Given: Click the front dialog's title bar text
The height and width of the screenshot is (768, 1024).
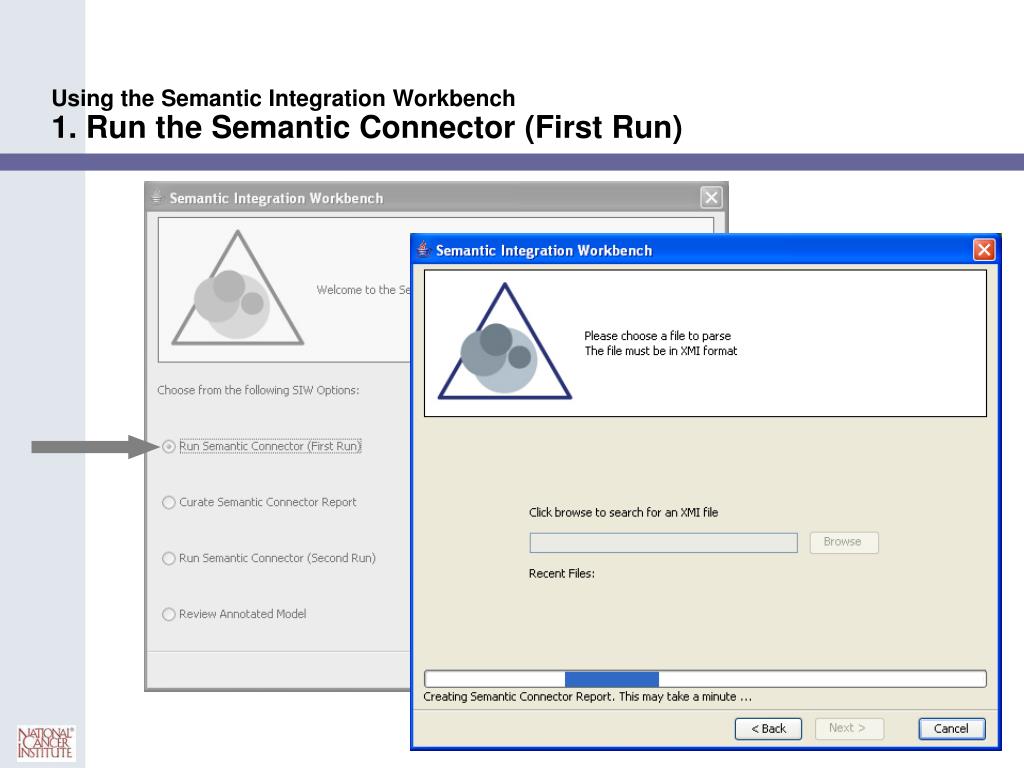Looking at the screenshot, I should coord(544,251).
